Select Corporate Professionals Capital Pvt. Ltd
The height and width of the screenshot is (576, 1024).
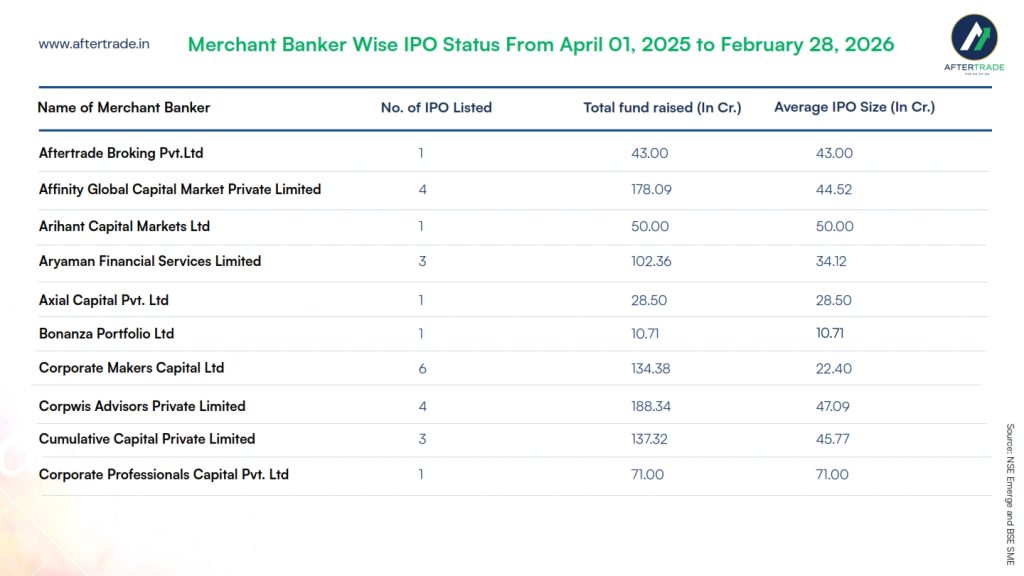point(164,474)
